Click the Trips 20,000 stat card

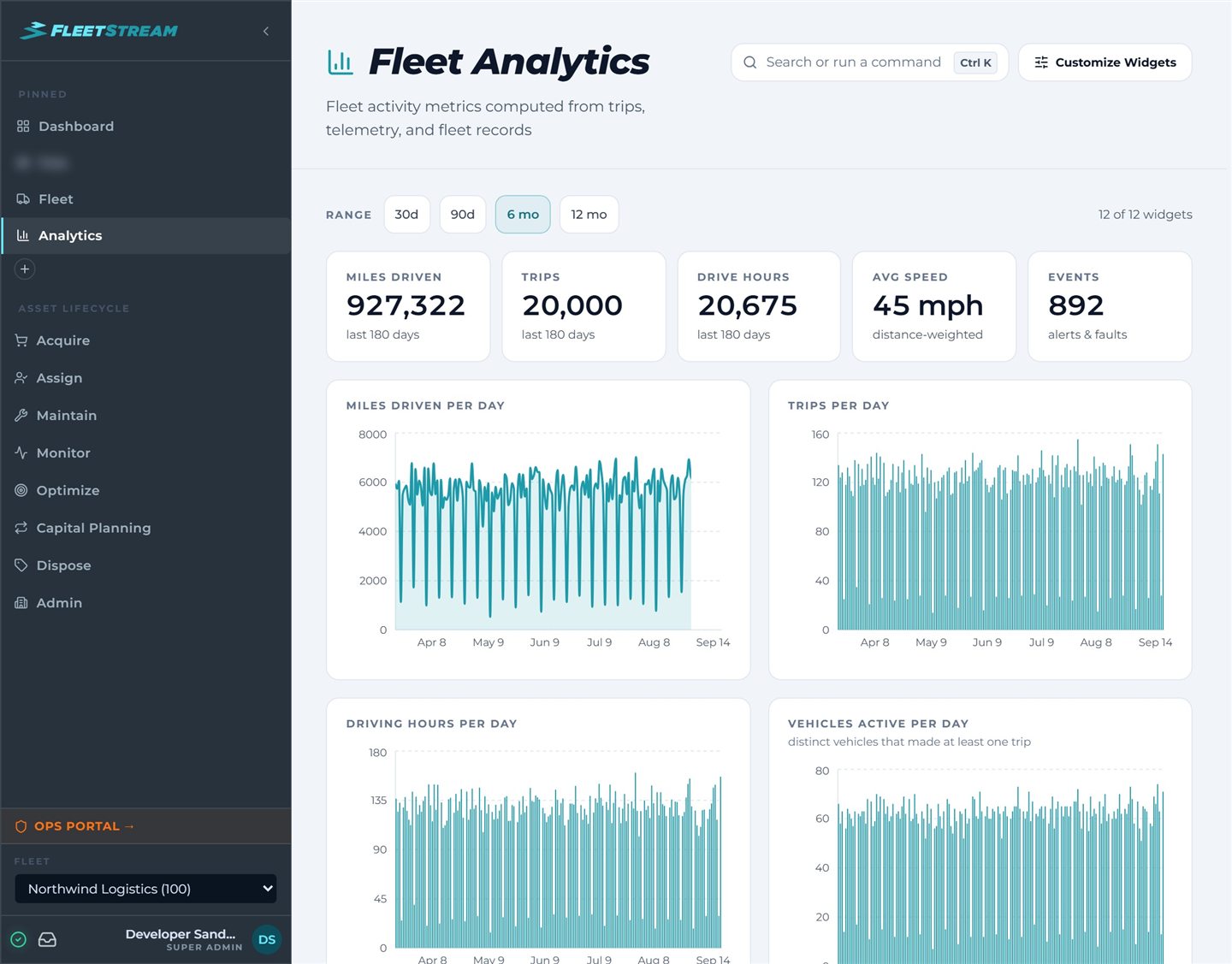583,306
